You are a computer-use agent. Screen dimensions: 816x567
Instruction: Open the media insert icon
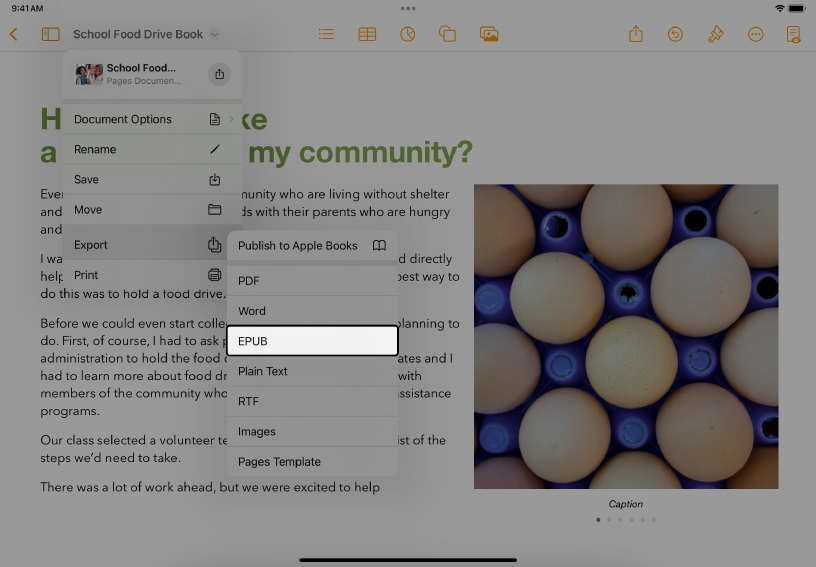(x=489, y=34)
